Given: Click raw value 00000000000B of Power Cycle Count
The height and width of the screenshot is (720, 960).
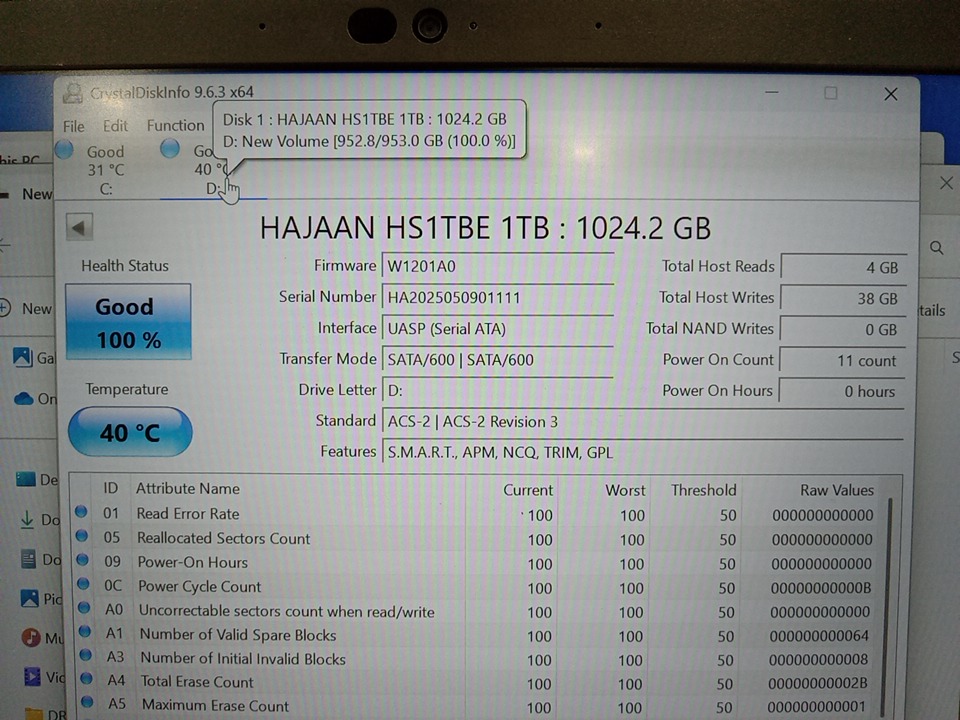Looking at the screenshot, I should tap(820, 588).
